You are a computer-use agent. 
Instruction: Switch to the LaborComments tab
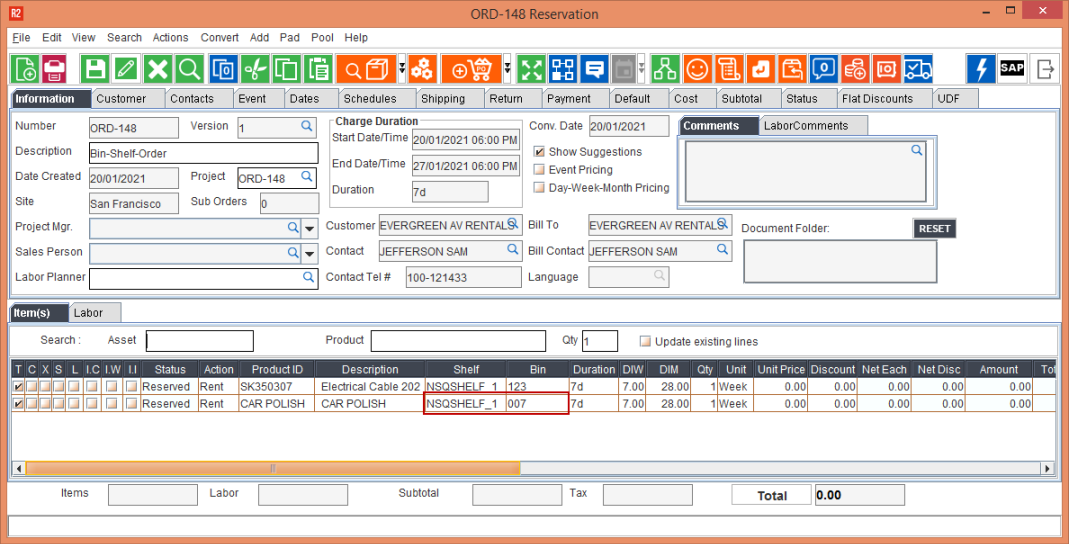point(805,126)
